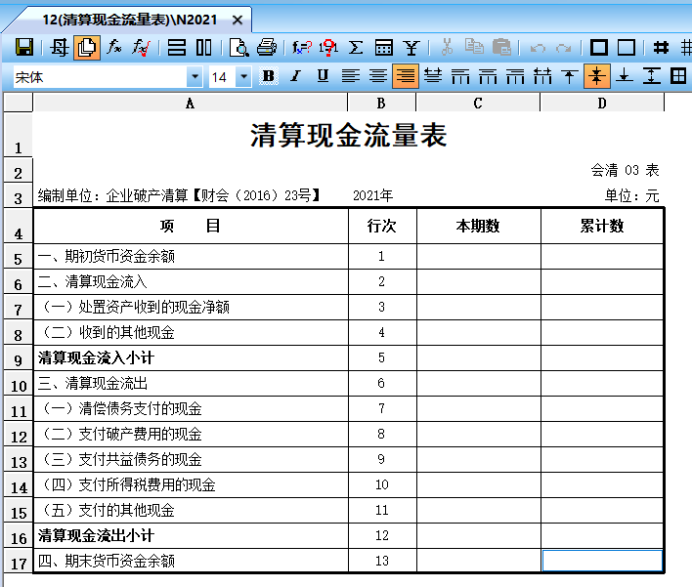Click the Yen currency icon
The width and height of the screenshot is (692, 588).
(x=410, y=47)
